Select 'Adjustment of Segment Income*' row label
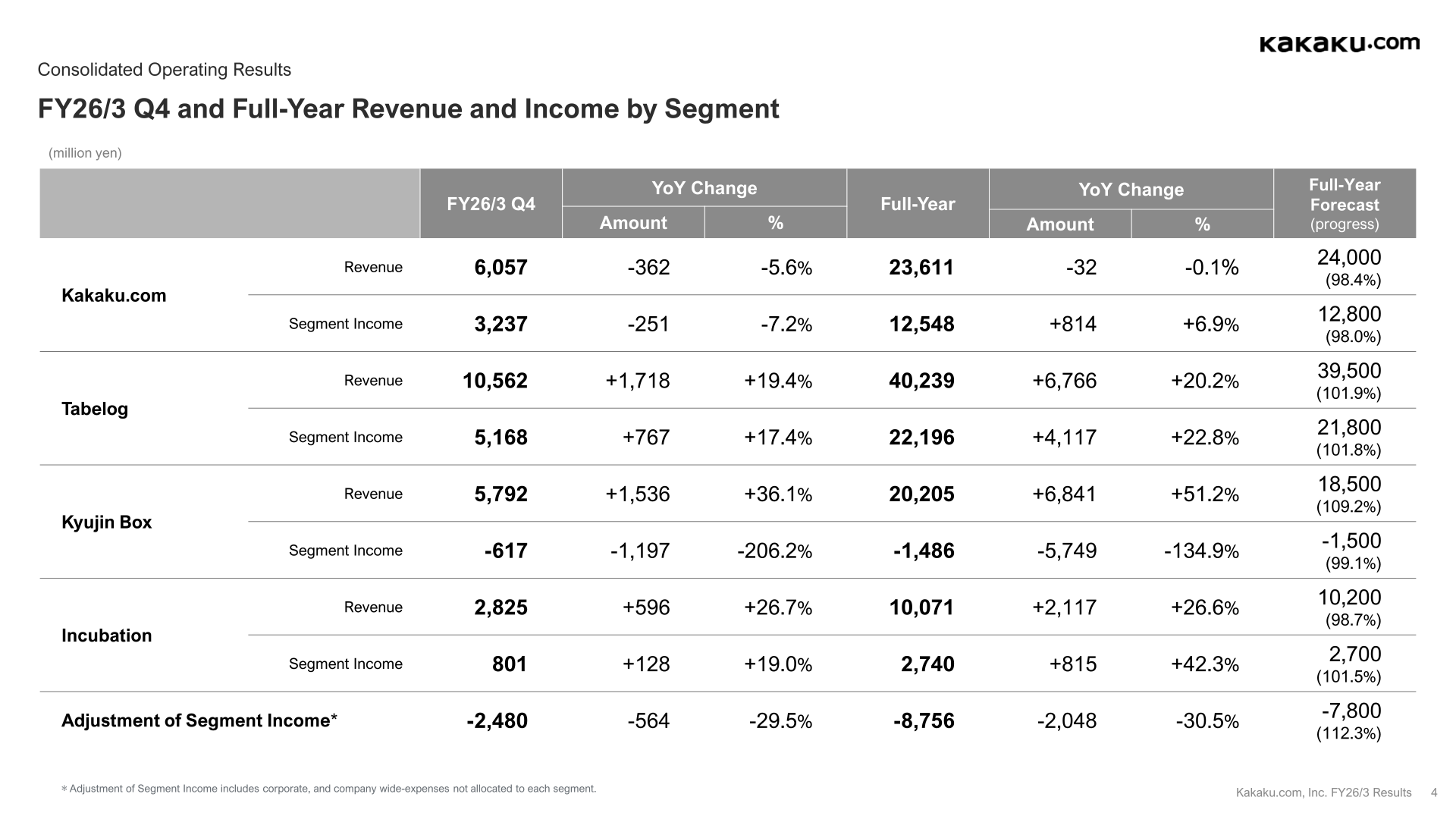 tap(199, 720)
